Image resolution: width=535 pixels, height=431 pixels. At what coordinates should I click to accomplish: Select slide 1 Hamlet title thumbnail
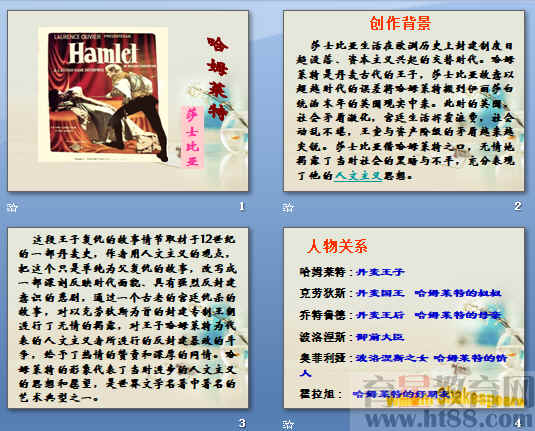(128, 101)
